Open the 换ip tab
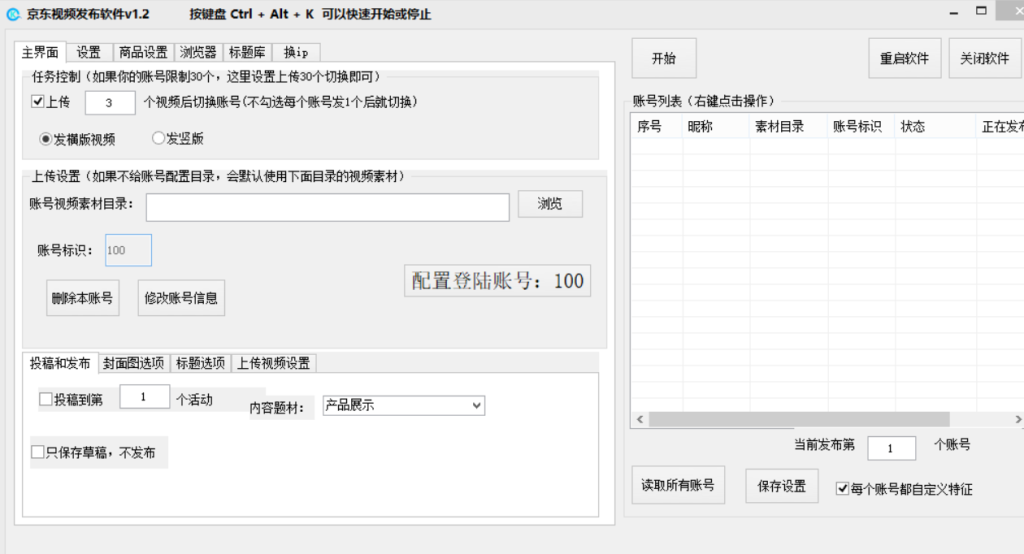The width and height of the screenshot is (1024, 554). [296, 52]
